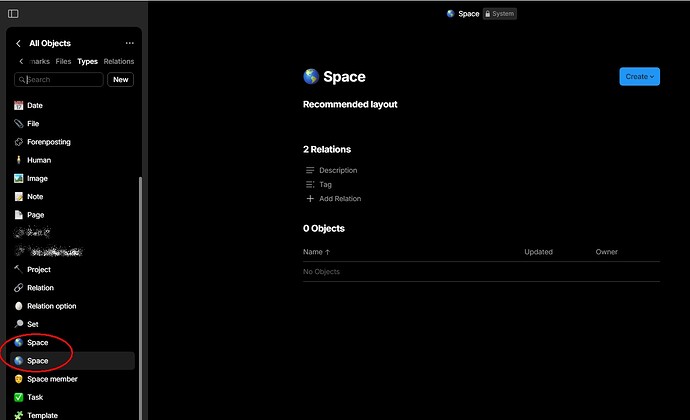Click the Template puzzle icon
The image size is (690, 420).
18,415
